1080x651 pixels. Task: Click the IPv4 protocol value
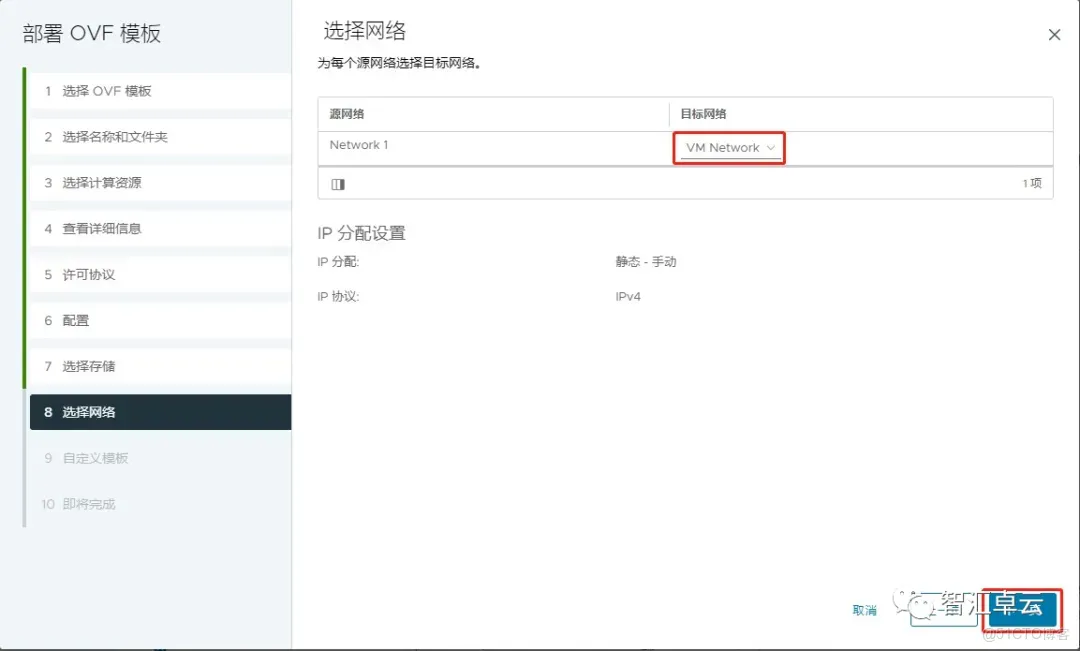point(628,297)
